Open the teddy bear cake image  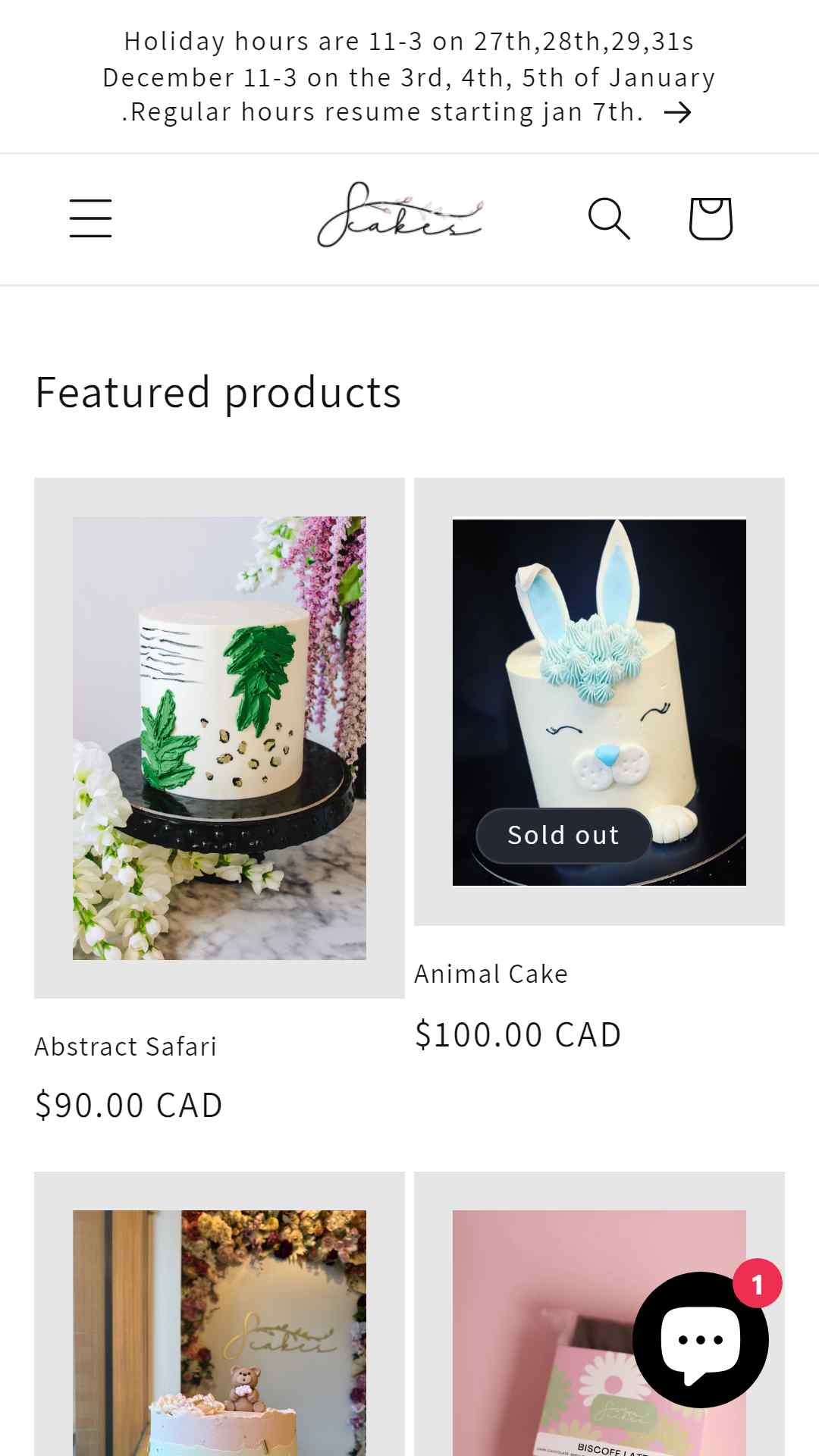[219, 1332]
